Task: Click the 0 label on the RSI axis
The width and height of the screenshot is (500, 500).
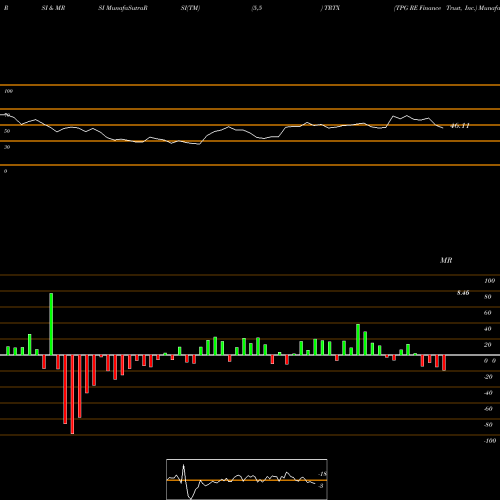Action: coord(5,171)
